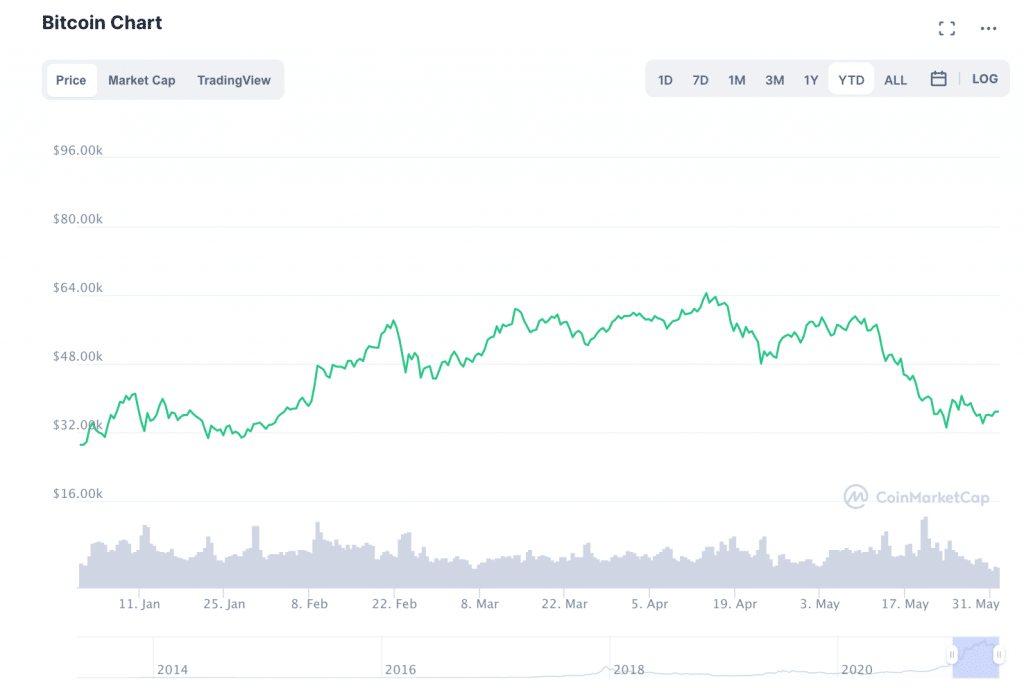
Task: Select the 7D time range
Action: [700, 80]
